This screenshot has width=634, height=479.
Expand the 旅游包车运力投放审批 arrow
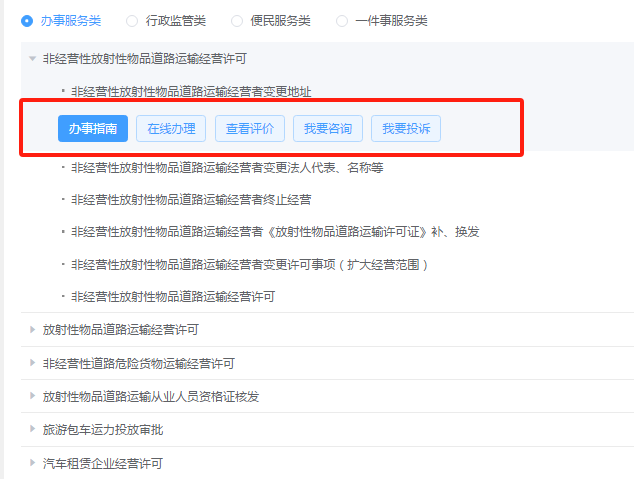33,430
